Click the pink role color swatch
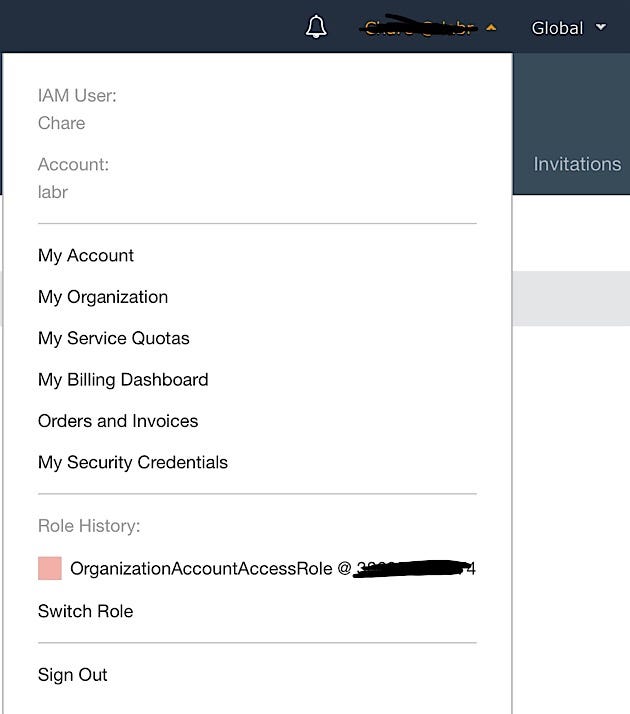The width and height of the screenshot is (630, 714). click(x=50, y=568)
